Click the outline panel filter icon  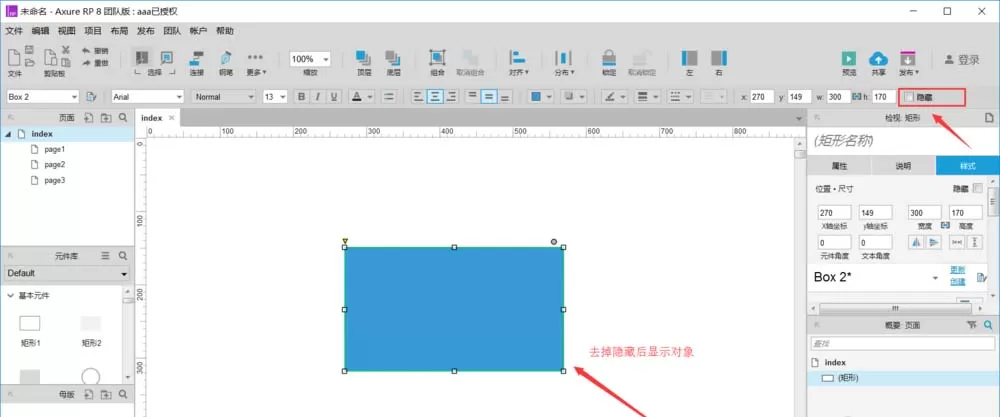971,325
